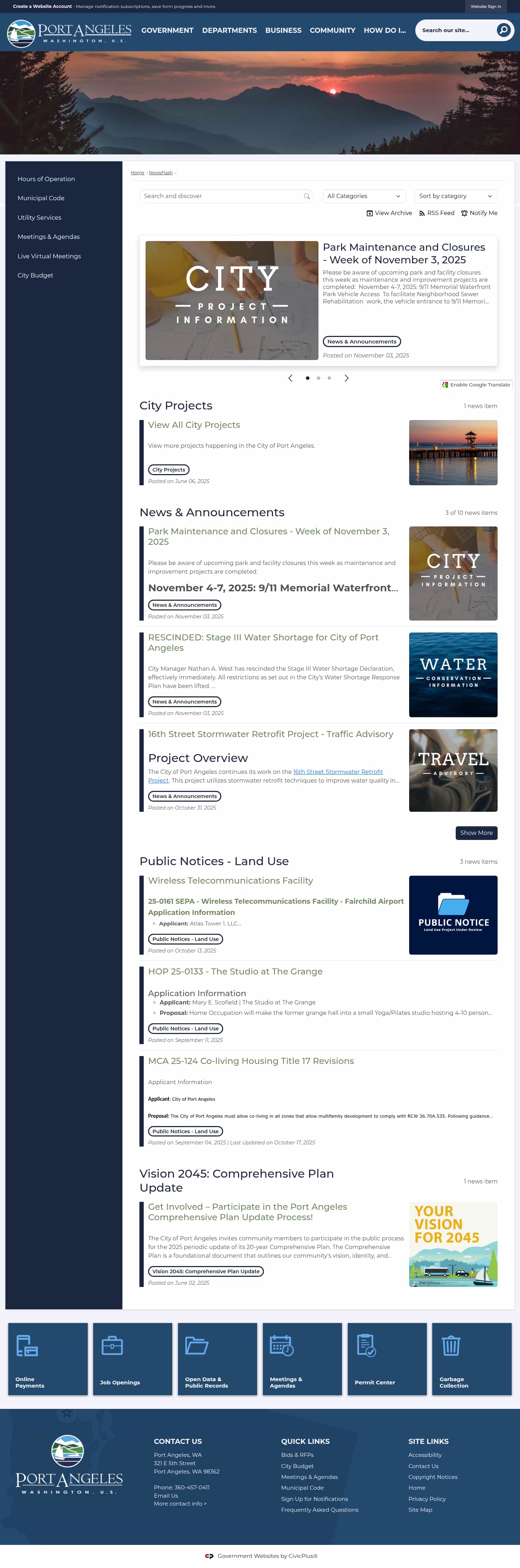
Task: Click the footer Port Angeles logo
Action: click(69, 1464)
